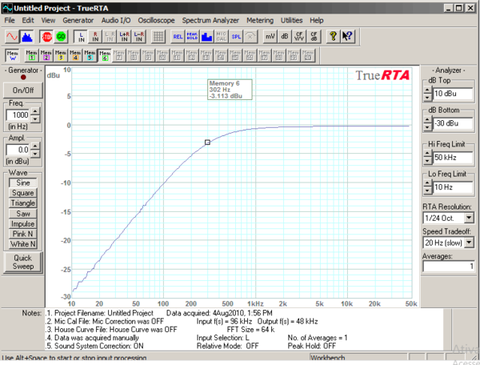Screen dimensions: 480x365
Task: Click the Freq input field showing 1000
Action: 19,115
